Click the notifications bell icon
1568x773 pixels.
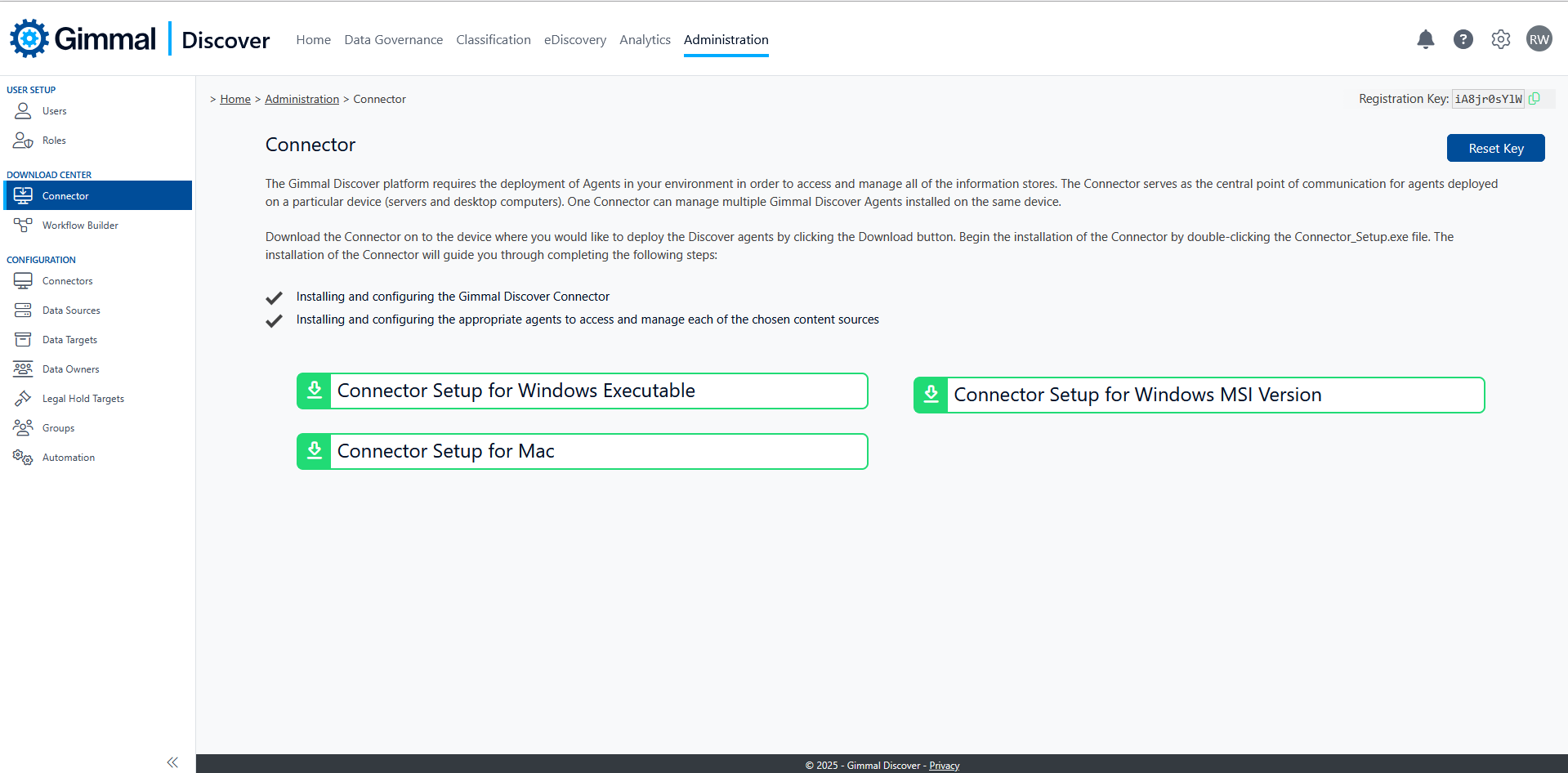point(1425,39)
